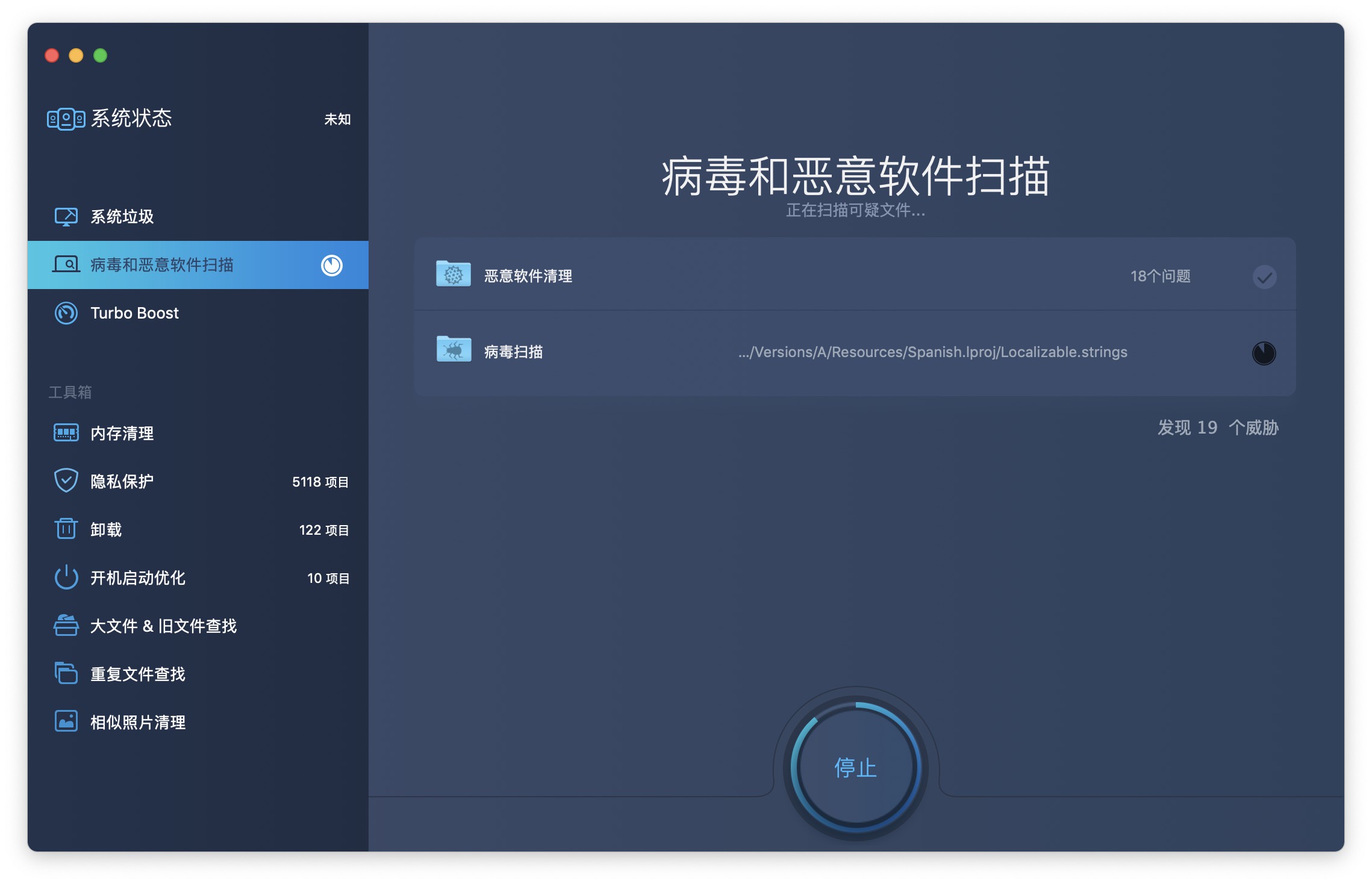Click the Turbo Boost gauge icon
The image size is (1372, 884).
pos(66,313)
